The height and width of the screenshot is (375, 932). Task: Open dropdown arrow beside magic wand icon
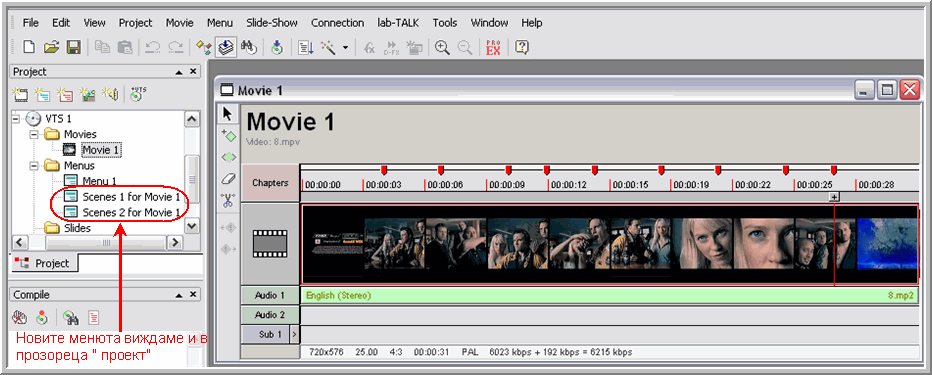coord(345,48)
